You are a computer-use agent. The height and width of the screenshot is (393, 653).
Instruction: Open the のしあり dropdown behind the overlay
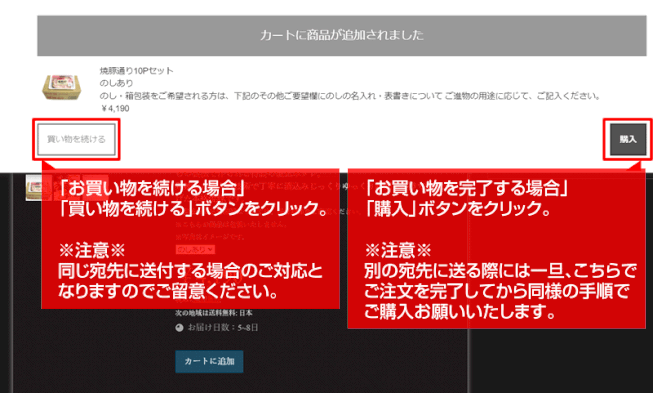click(195, 249)
